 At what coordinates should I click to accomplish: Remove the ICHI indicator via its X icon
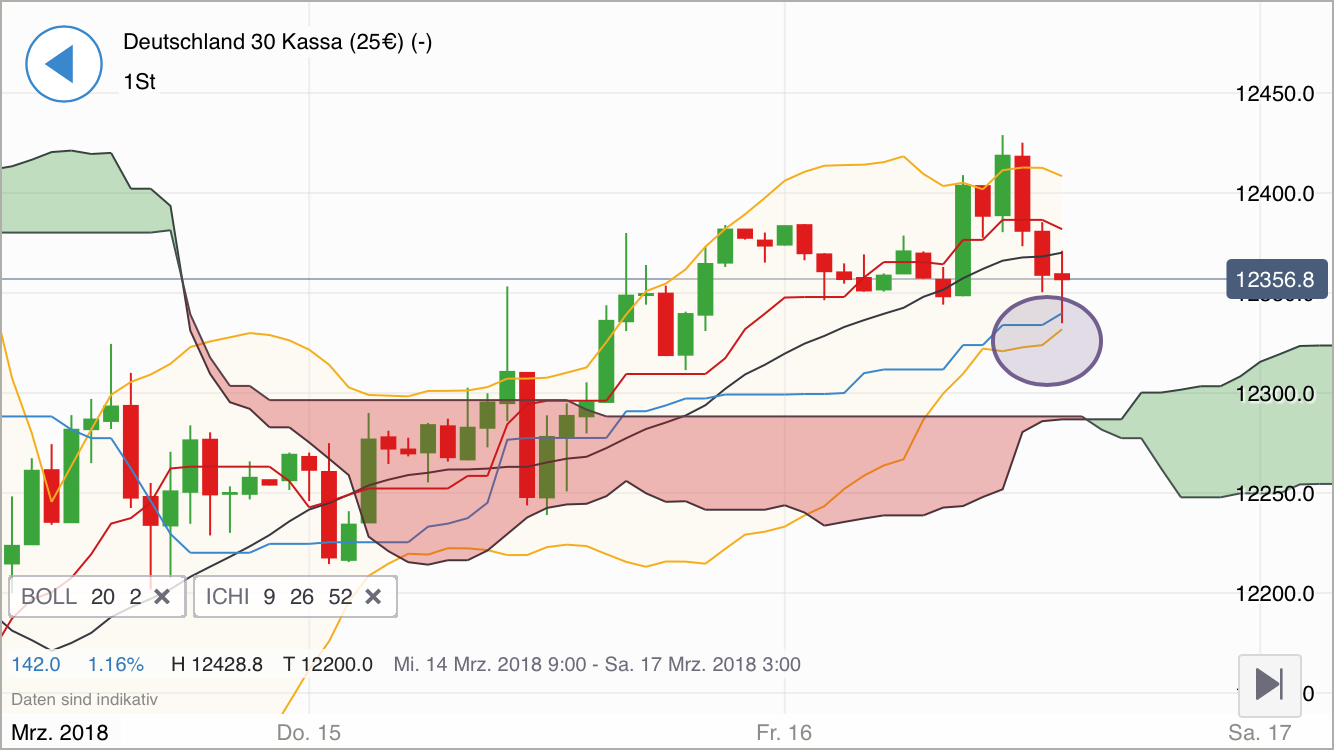tap(373, 596)
